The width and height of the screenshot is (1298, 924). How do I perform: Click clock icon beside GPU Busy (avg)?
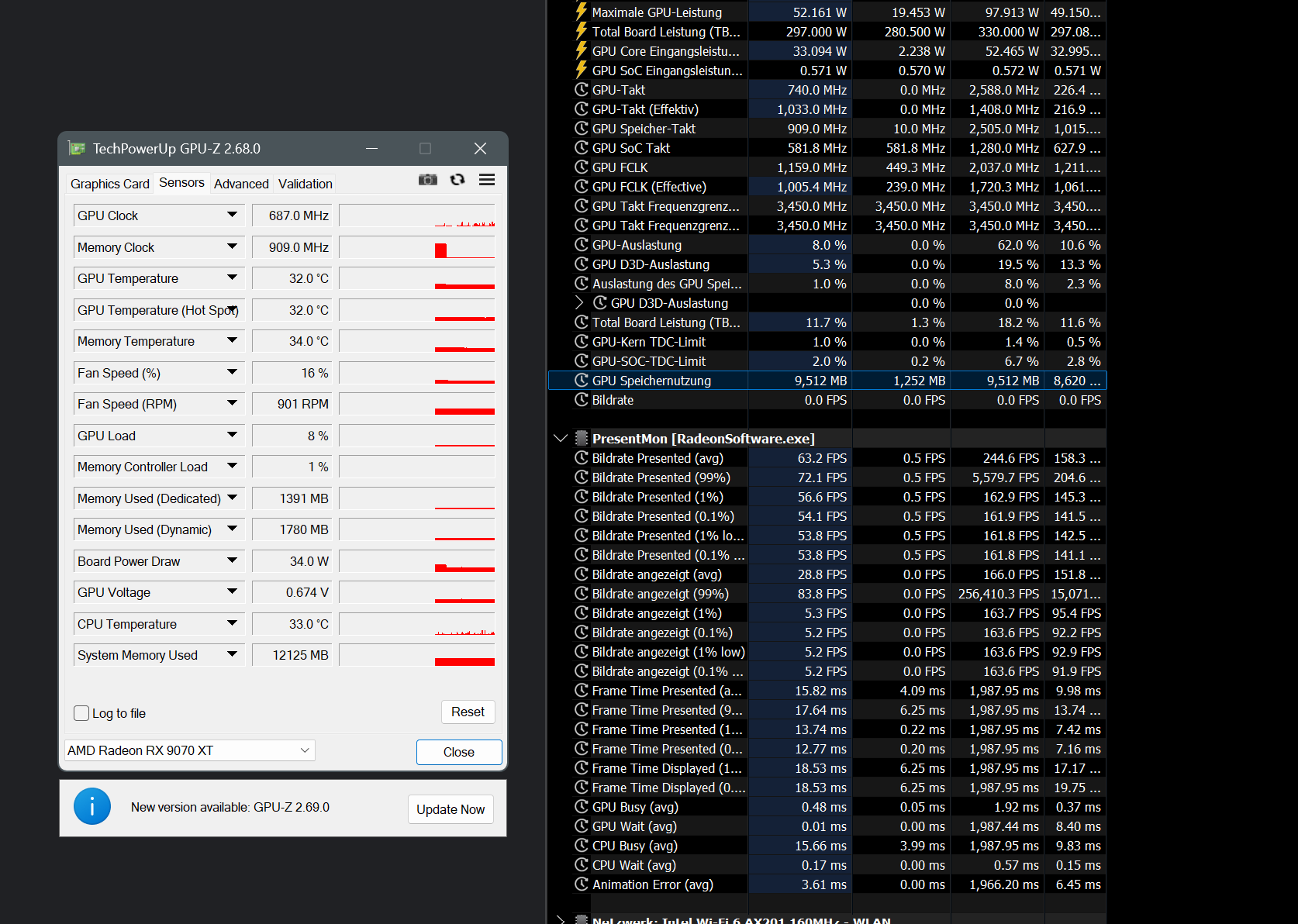pyautogui.click(x=582, y=806)
